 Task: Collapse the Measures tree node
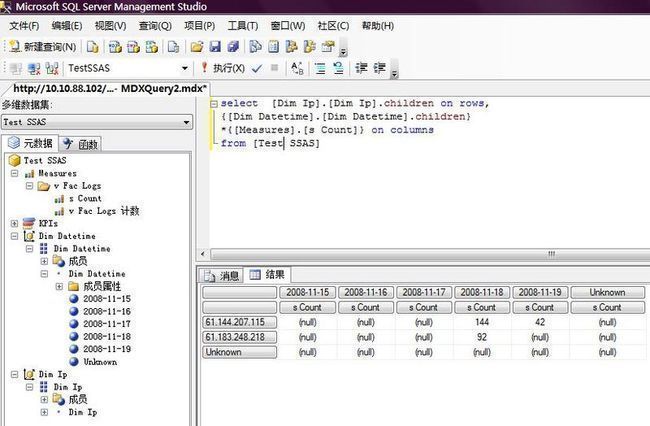[x=15, y=173]
